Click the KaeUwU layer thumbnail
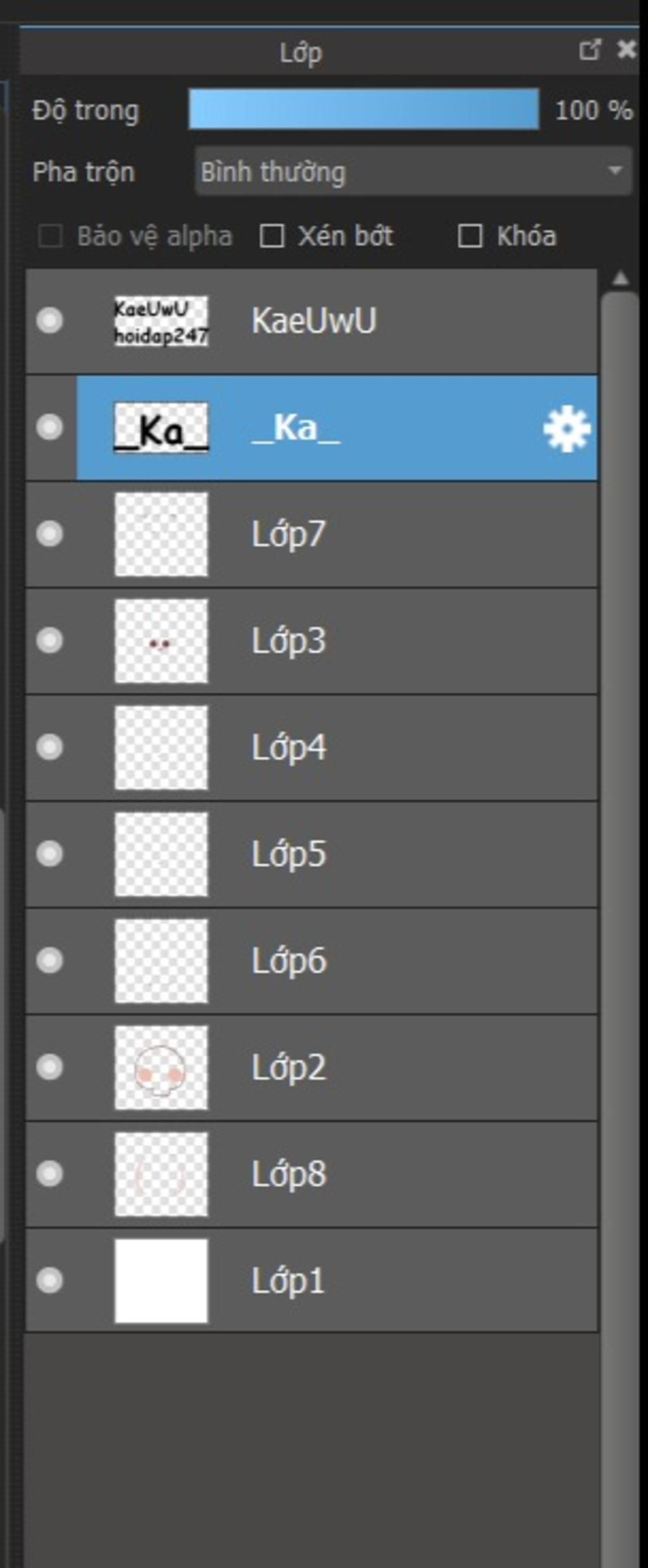 coord(161,320)
